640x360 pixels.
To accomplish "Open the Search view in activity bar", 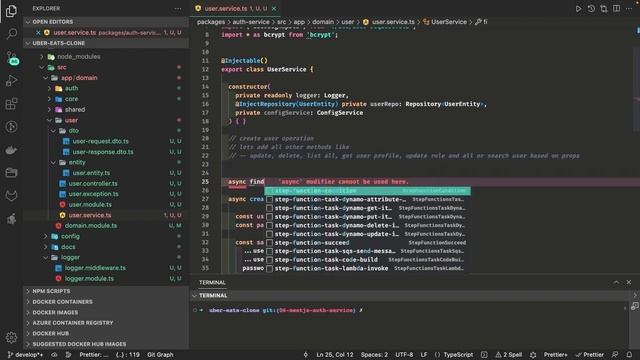I will [x=11, y=33].
